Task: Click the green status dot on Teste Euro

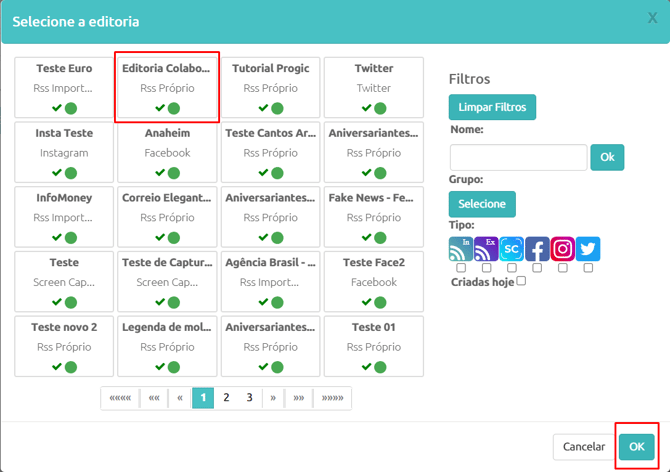Action: click(x=71, y=108)
